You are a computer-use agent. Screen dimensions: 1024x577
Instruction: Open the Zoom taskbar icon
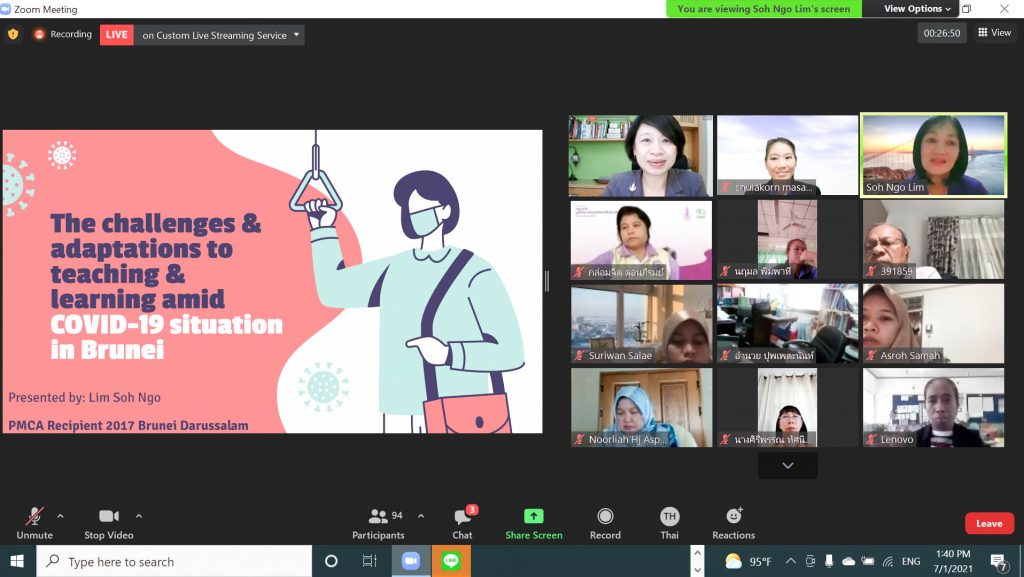(x=411, y=561)
